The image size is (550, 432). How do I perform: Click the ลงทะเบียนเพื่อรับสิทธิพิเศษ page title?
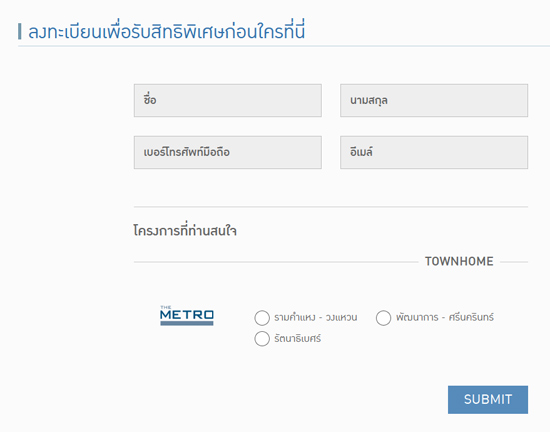click(167, 31)
